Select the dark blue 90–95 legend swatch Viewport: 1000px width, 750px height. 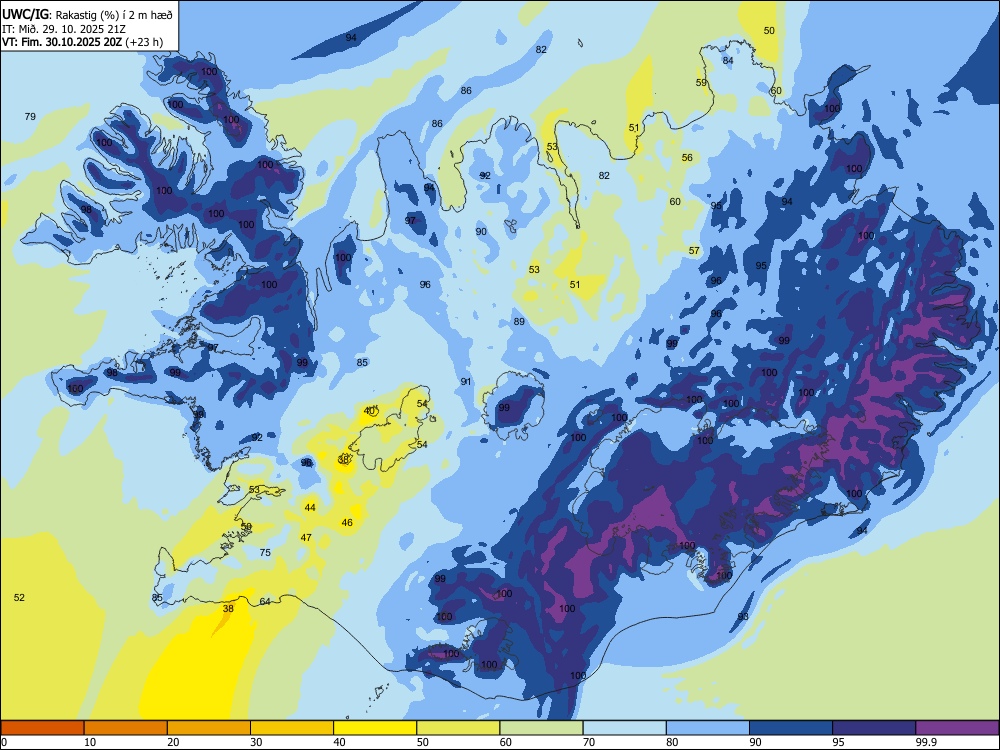[x=791, y=728]
